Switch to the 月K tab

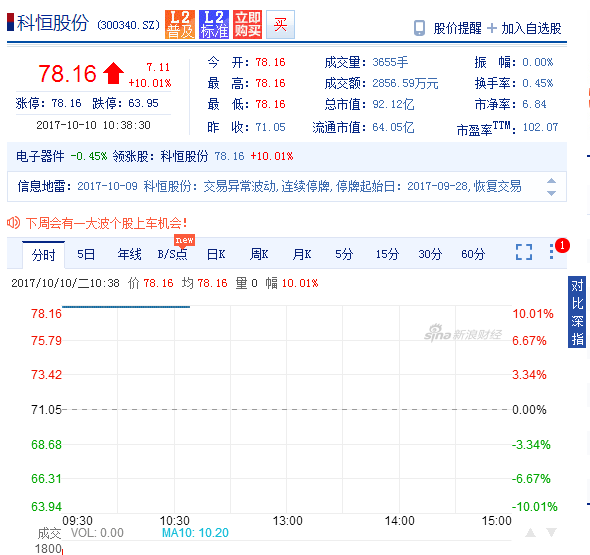302,254
